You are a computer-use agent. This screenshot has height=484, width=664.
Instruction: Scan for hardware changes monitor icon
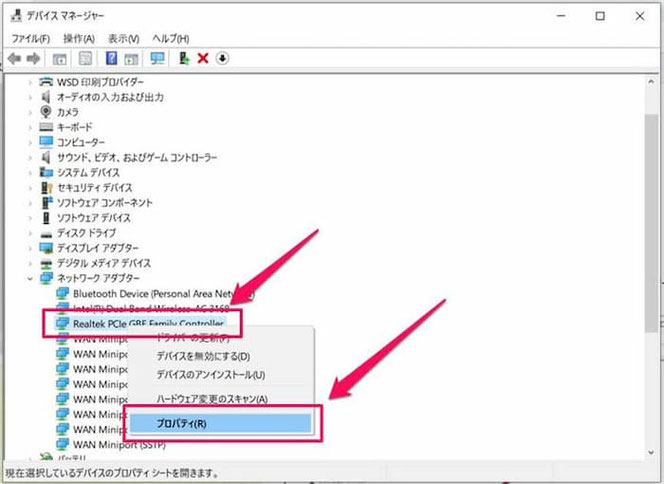[158, 58]
